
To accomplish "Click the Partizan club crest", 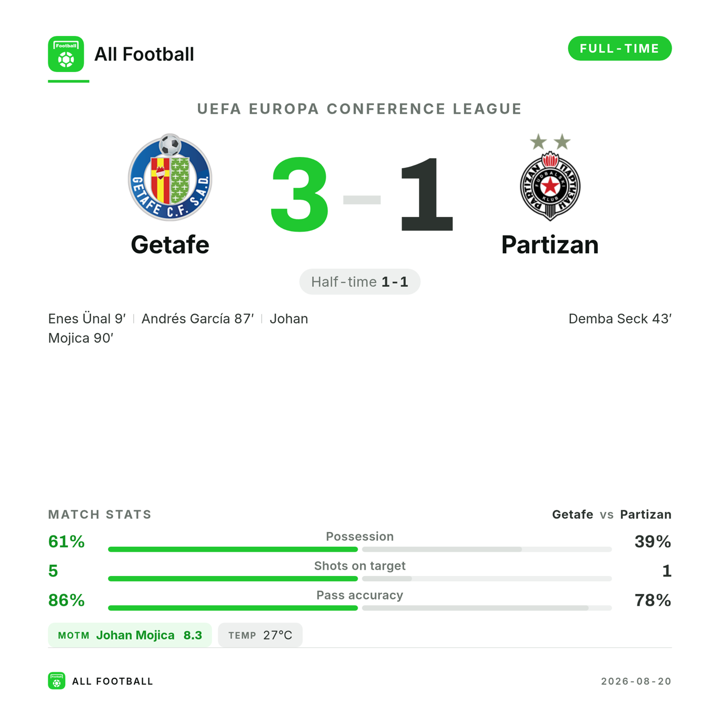I will click(550, 177).
